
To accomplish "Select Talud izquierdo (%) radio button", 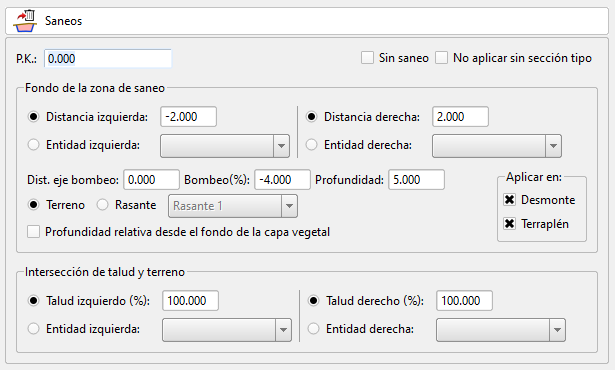I will coord(34,301).
